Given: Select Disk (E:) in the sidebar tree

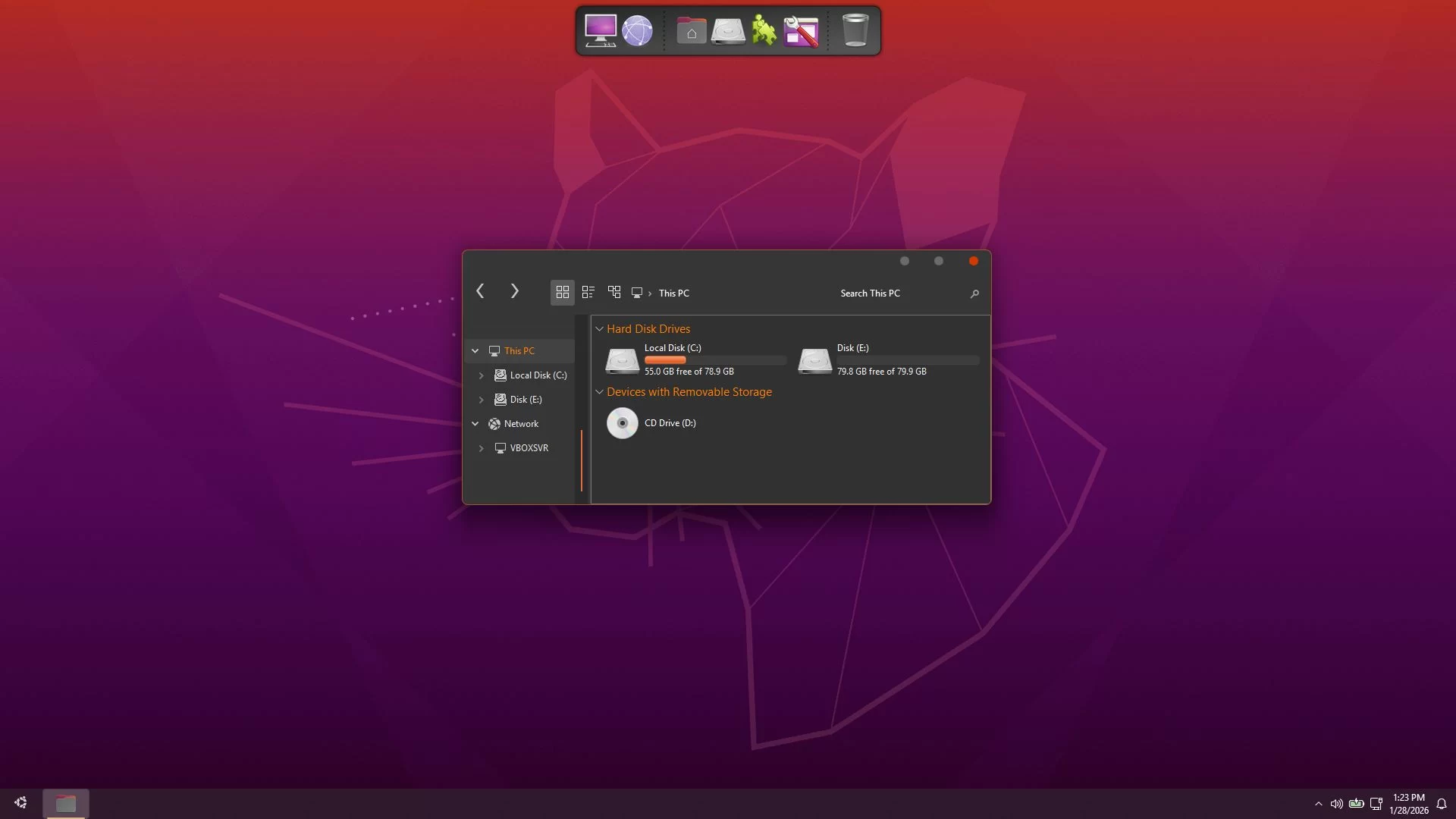Looking at the screenshot, I should [526, 400].
